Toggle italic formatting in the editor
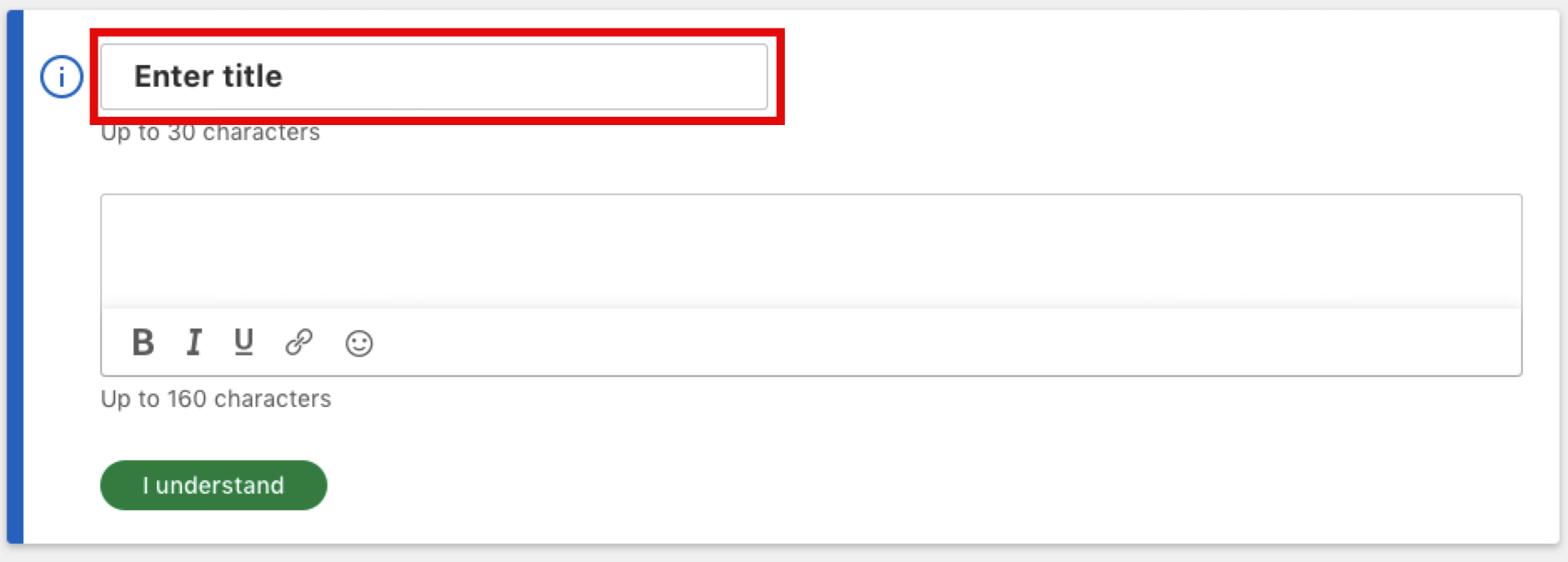Viewport: 1568px width, 562px height. coord(193,343)
